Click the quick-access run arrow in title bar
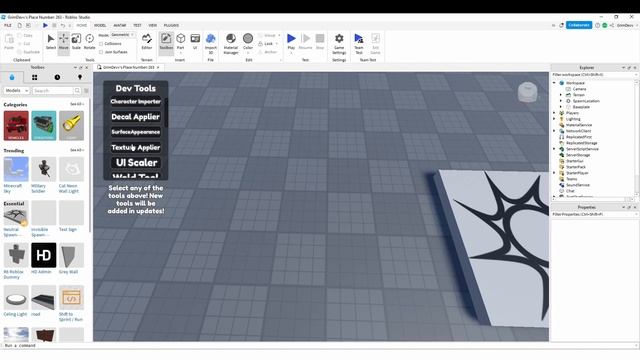640x360 pixels. 45,25
